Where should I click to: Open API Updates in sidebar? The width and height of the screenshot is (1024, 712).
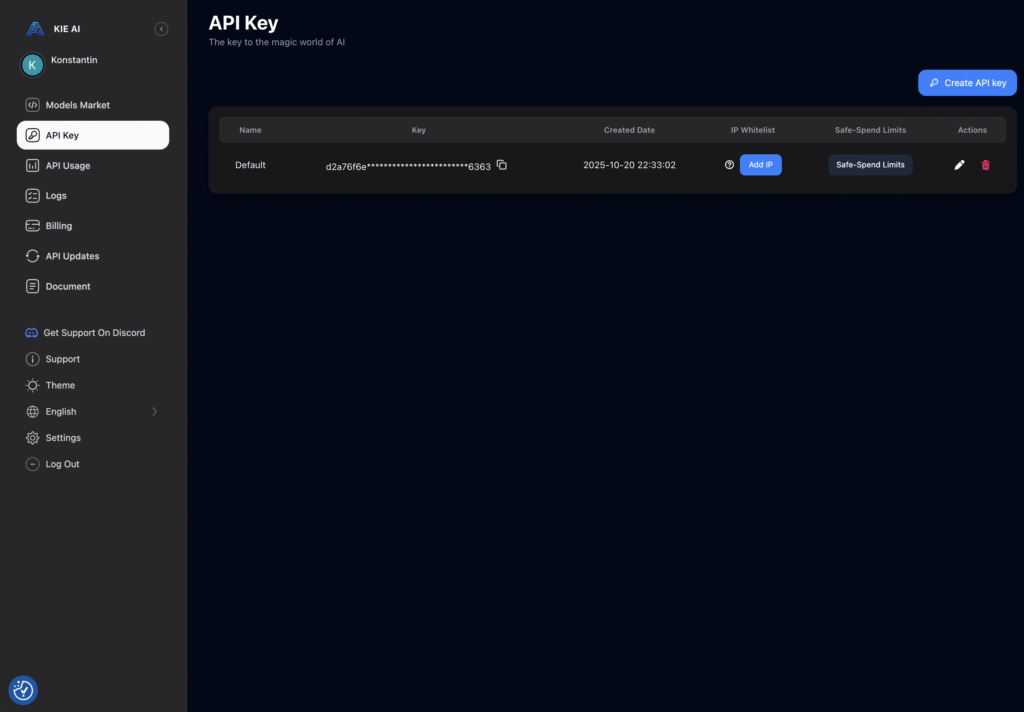[72, 256]
